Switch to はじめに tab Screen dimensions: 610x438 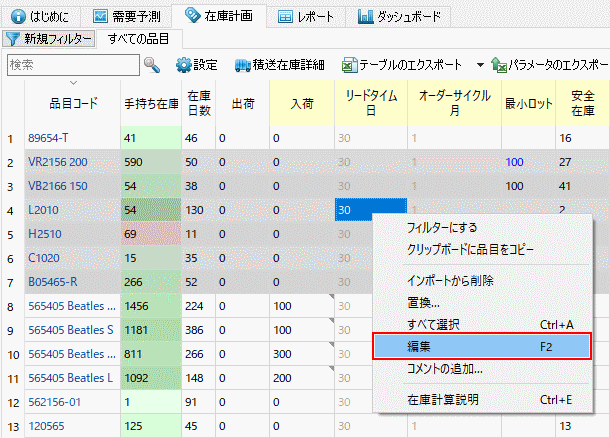pyautogui.click(x=41, y=16)
